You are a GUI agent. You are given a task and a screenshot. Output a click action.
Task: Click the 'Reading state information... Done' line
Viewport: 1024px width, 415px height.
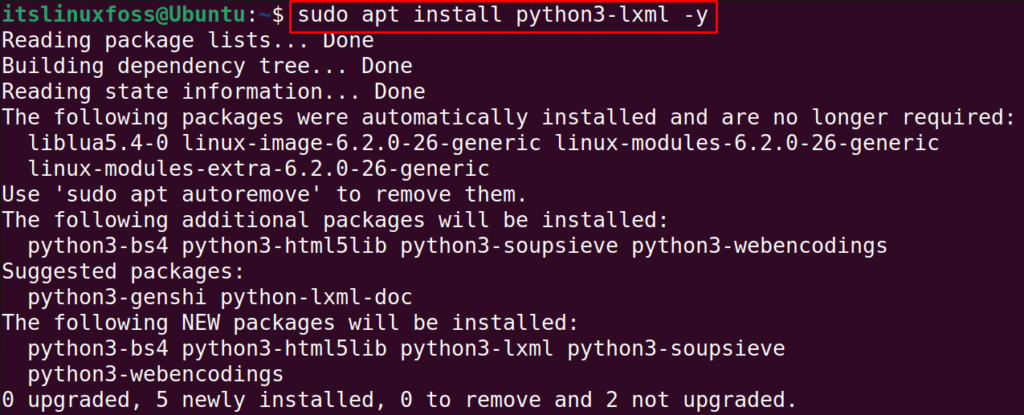[214, 92]
